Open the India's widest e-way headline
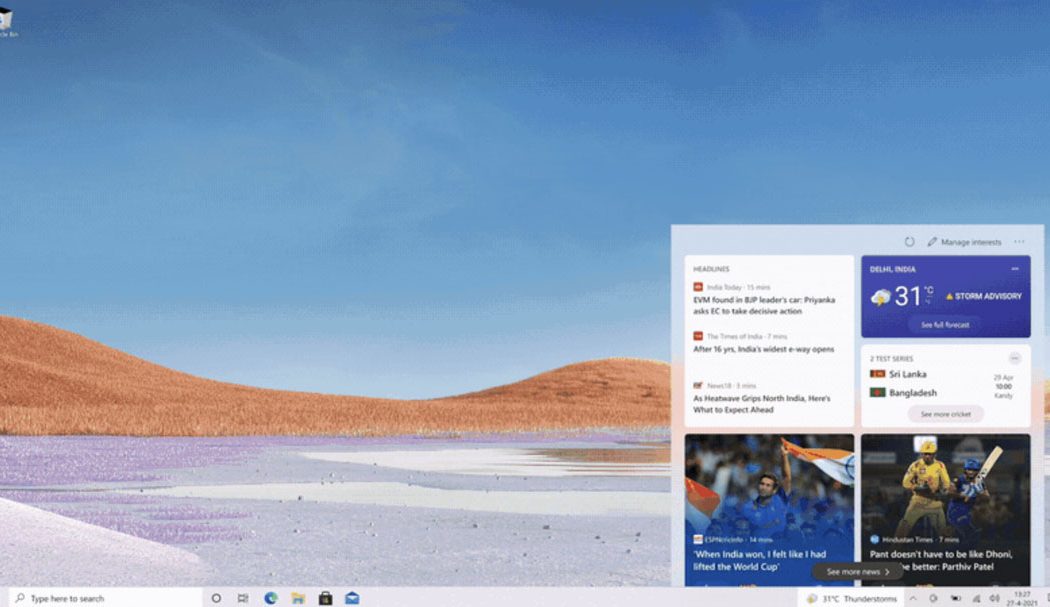 click(763, 349)
